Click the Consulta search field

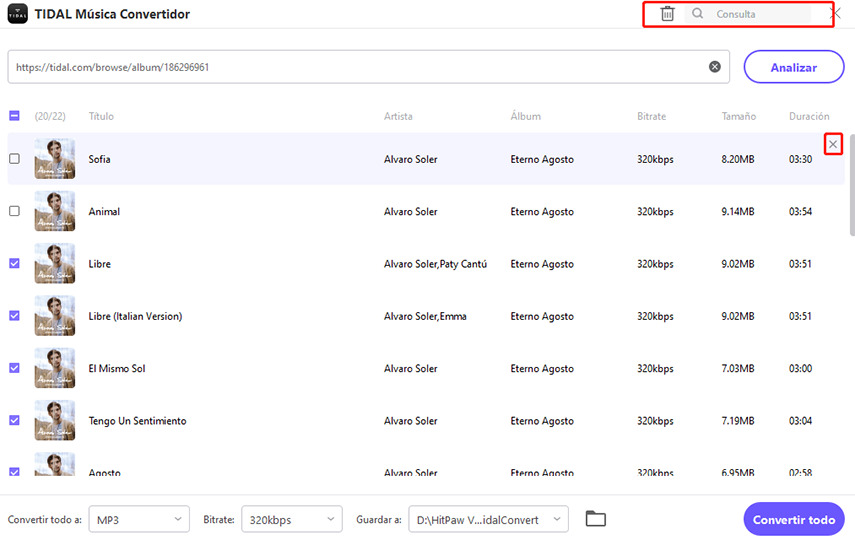coord(748,14)
